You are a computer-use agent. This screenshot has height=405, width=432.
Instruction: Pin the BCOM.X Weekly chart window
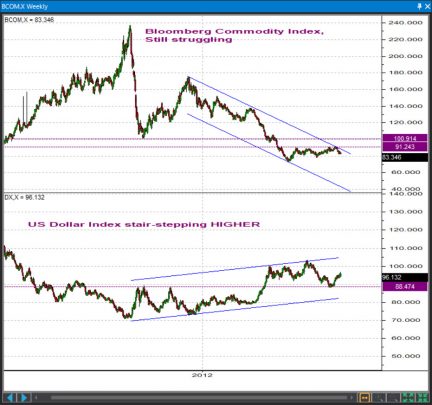pos(419,6)
